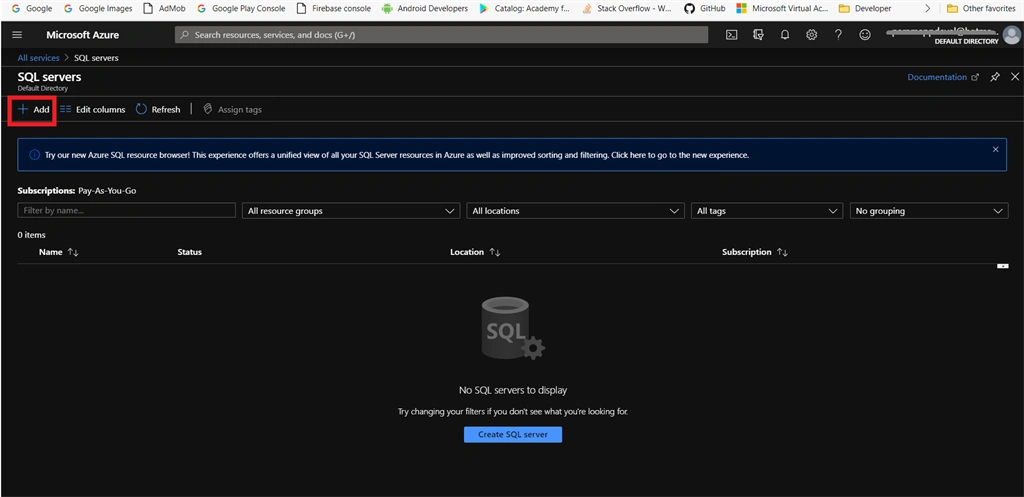Image resolution: width=1024 pixels, height=497 pixels.
Task: Click the Filter by name field
Action: click(x=127, y=210)
